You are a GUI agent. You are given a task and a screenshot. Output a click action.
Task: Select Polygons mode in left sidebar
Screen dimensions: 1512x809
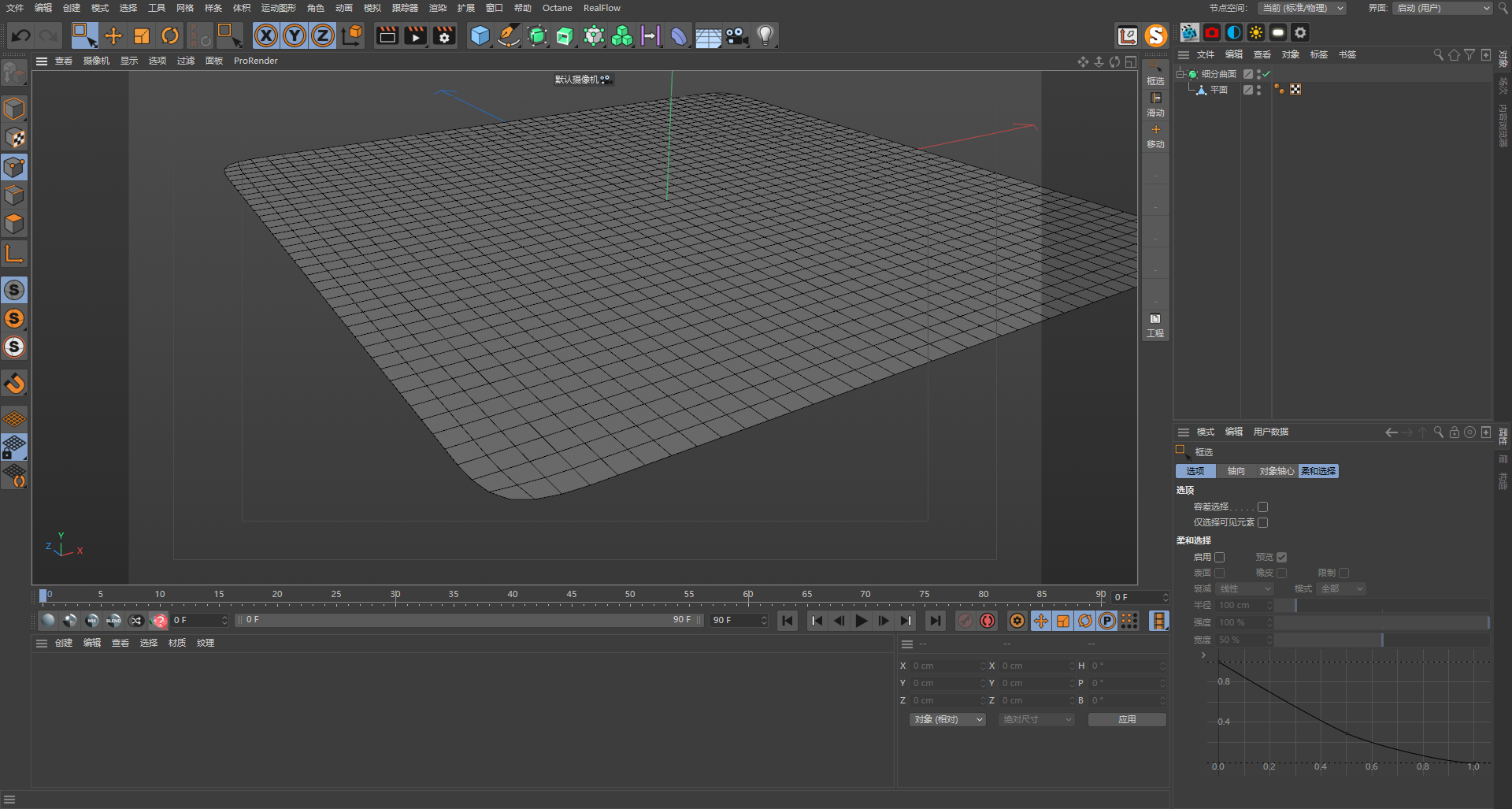[x=14, y=224]
